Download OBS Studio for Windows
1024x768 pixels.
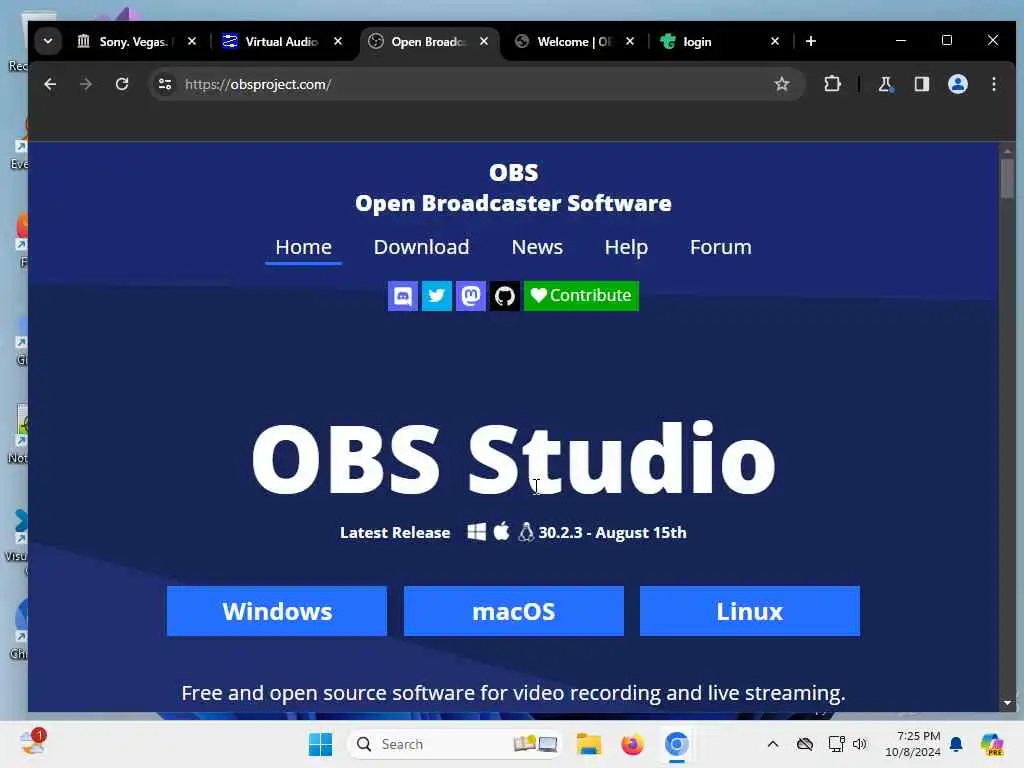pos(277,611)
